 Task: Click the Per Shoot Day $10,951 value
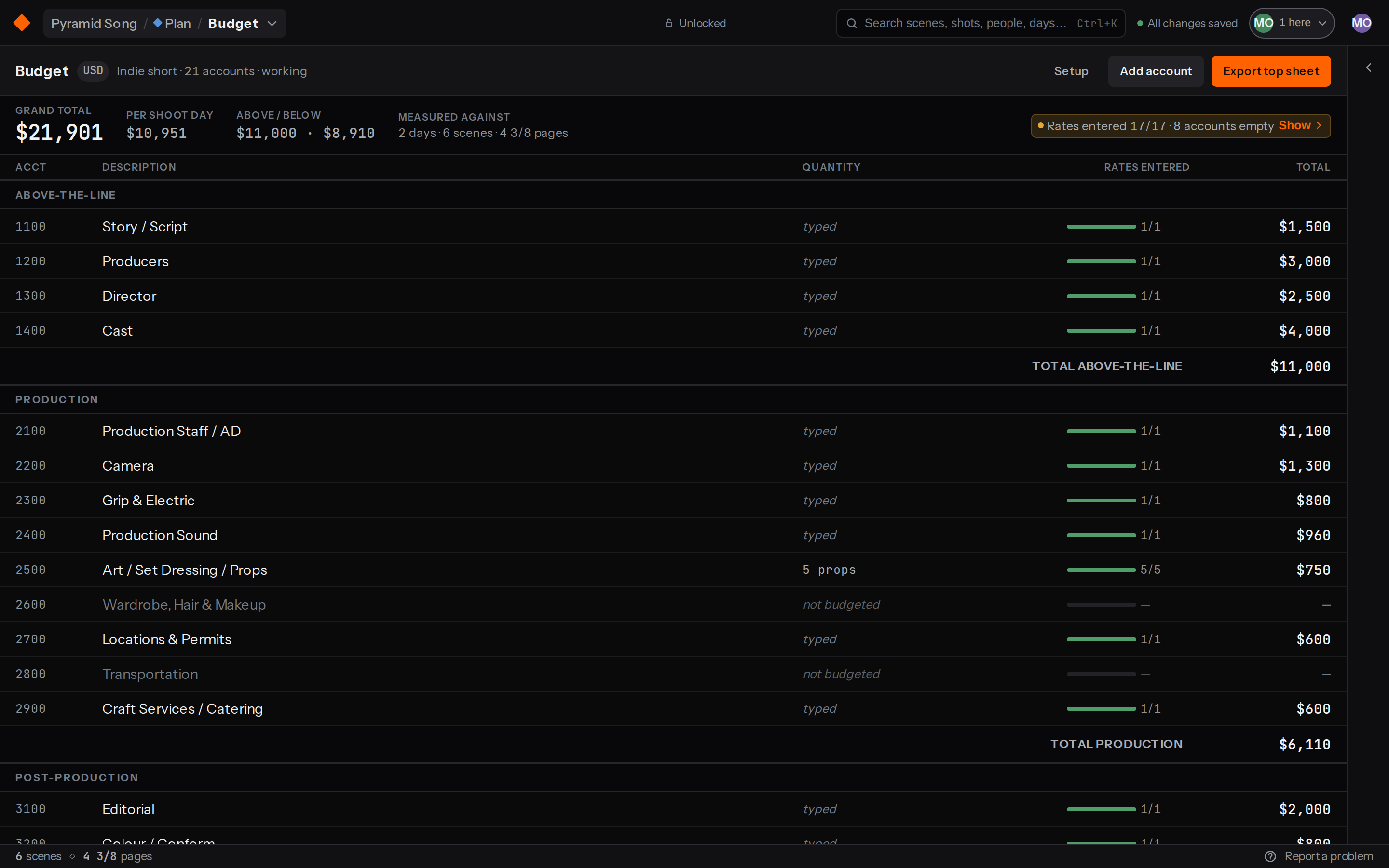tap(157, 133)
